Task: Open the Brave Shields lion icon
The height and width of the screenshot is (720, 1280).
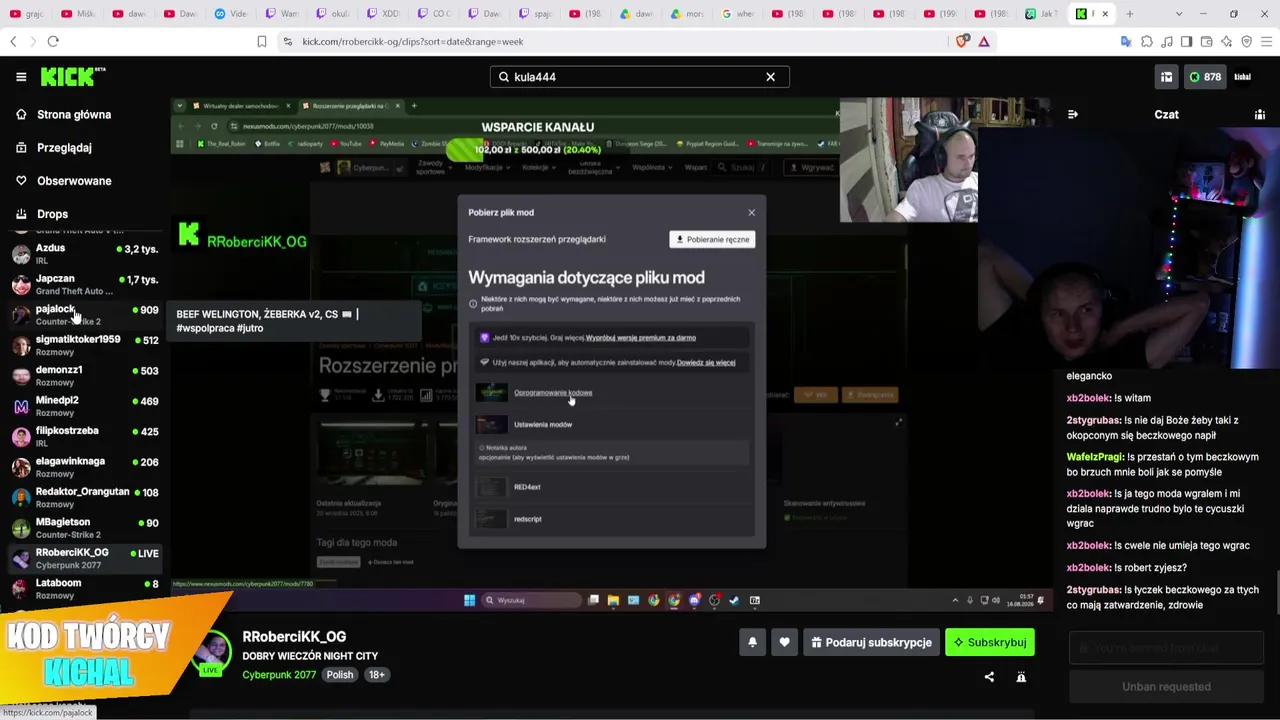Action: click(x=963, y=42)
